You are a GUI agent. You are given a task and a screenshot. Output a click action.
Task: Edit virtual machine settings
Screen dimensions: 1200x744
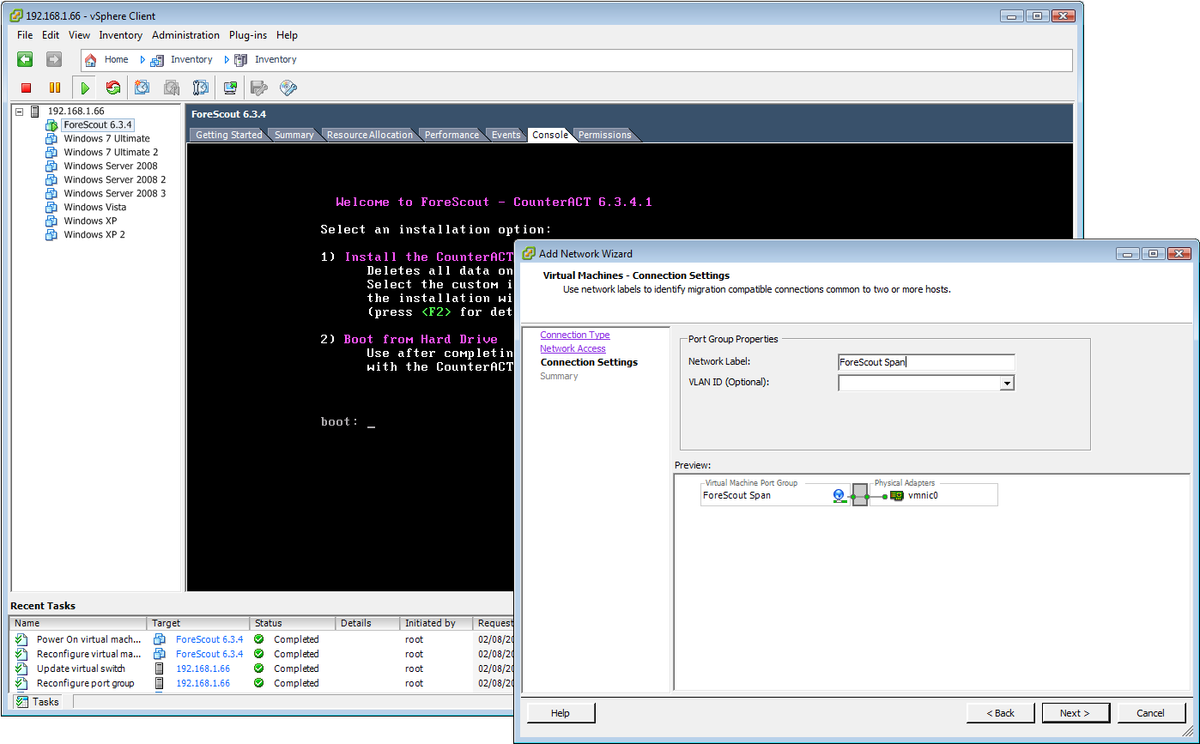point(258,87)
